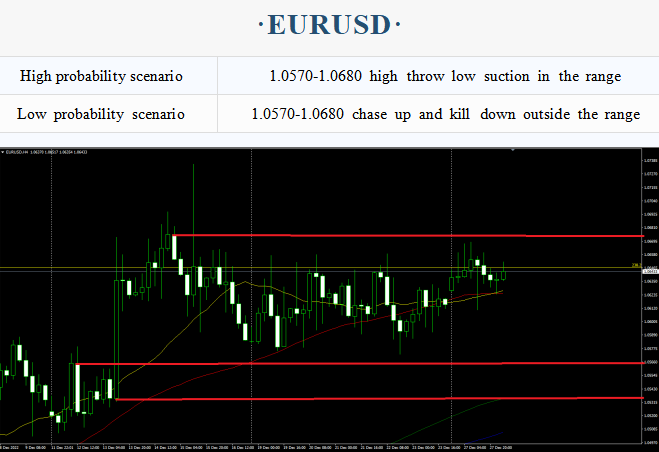The height and width of the screenshot is (452, 659).
Task: Select the upper red resistance line
Action: tap(408, 235)
